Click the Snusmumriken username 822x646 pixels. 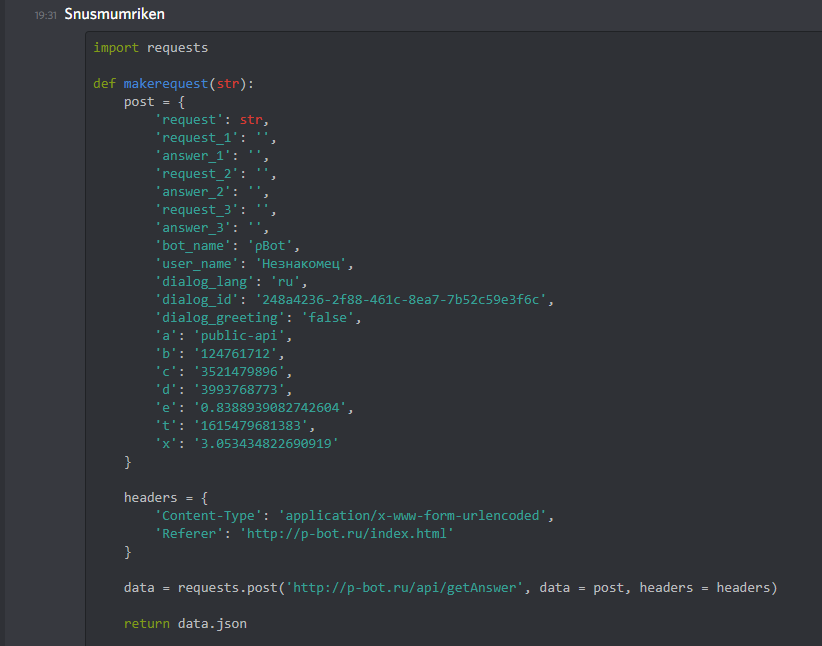tap(114, 15)
